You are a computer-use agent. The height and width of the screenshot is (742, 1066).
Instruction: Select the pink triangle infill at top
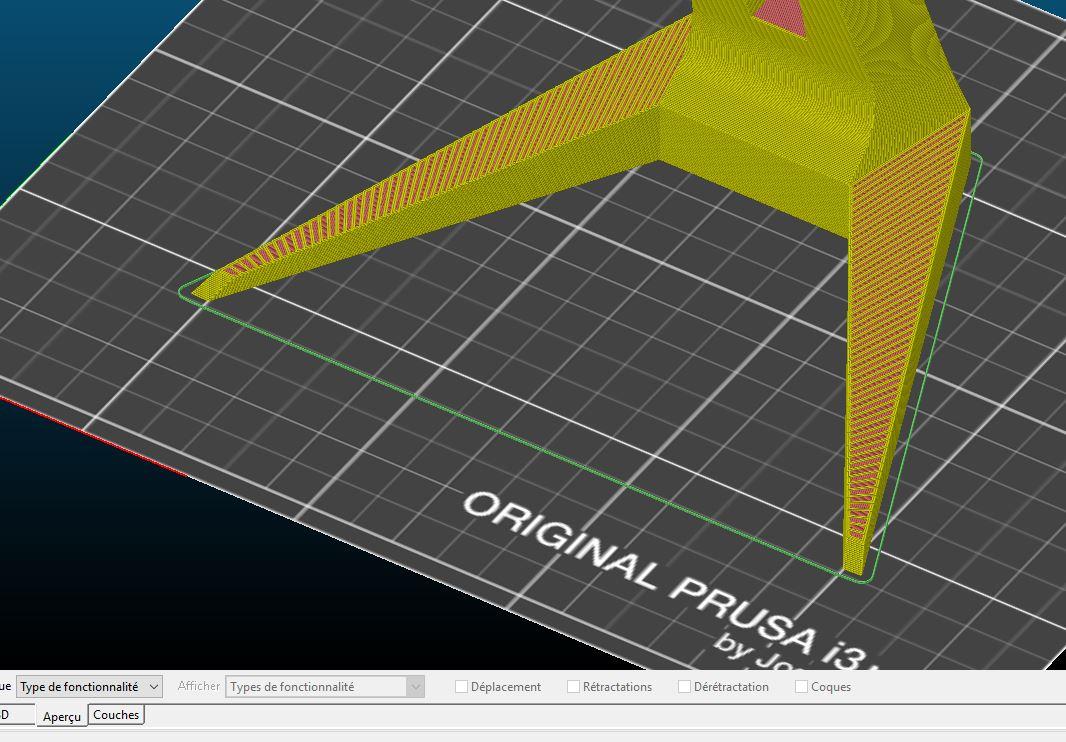point(780,14)
